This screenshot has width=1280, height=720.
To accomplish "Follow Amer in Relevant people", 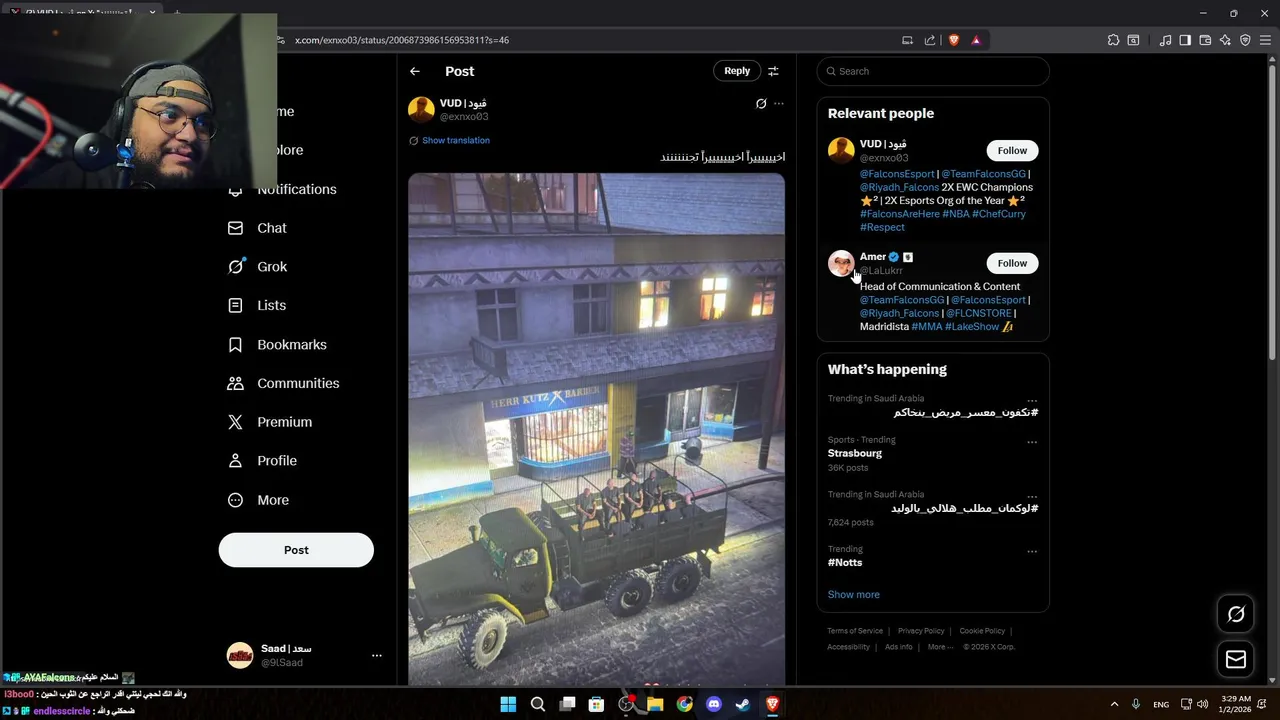I will pos(1012,263).
